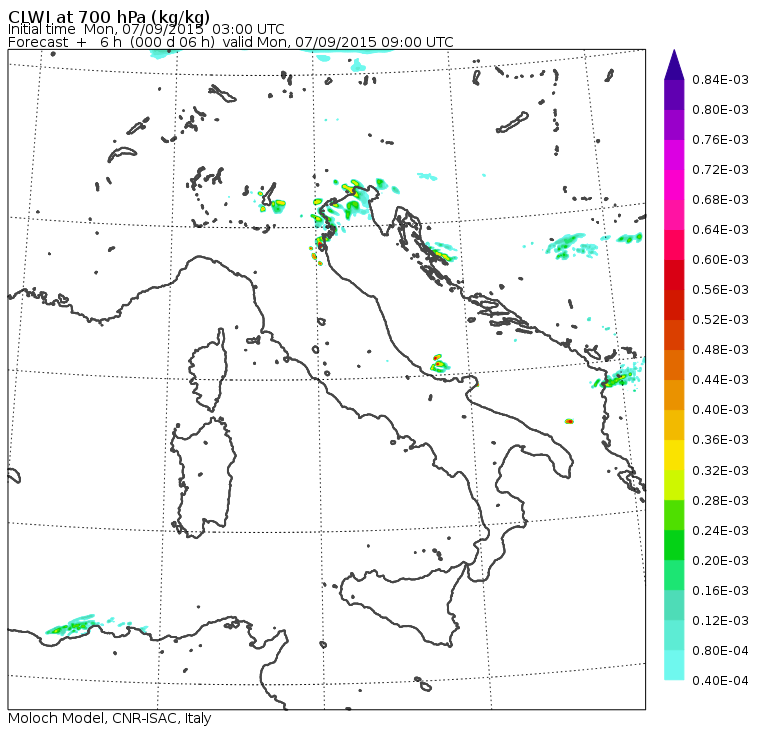Click the 0.72E-03 colorbar label
The image size is (760, 731).
coord(720,170)
